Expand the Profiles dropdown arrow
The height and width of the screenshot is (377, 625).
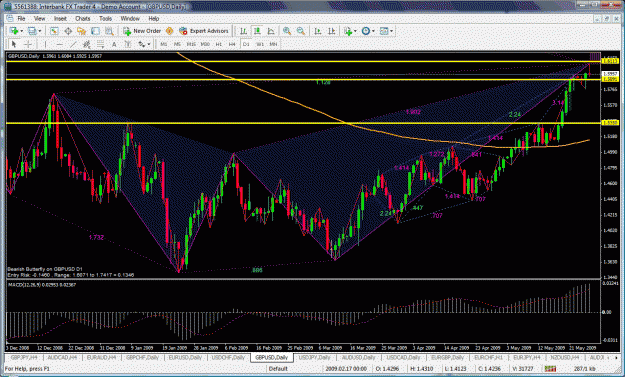coord(39,31)
